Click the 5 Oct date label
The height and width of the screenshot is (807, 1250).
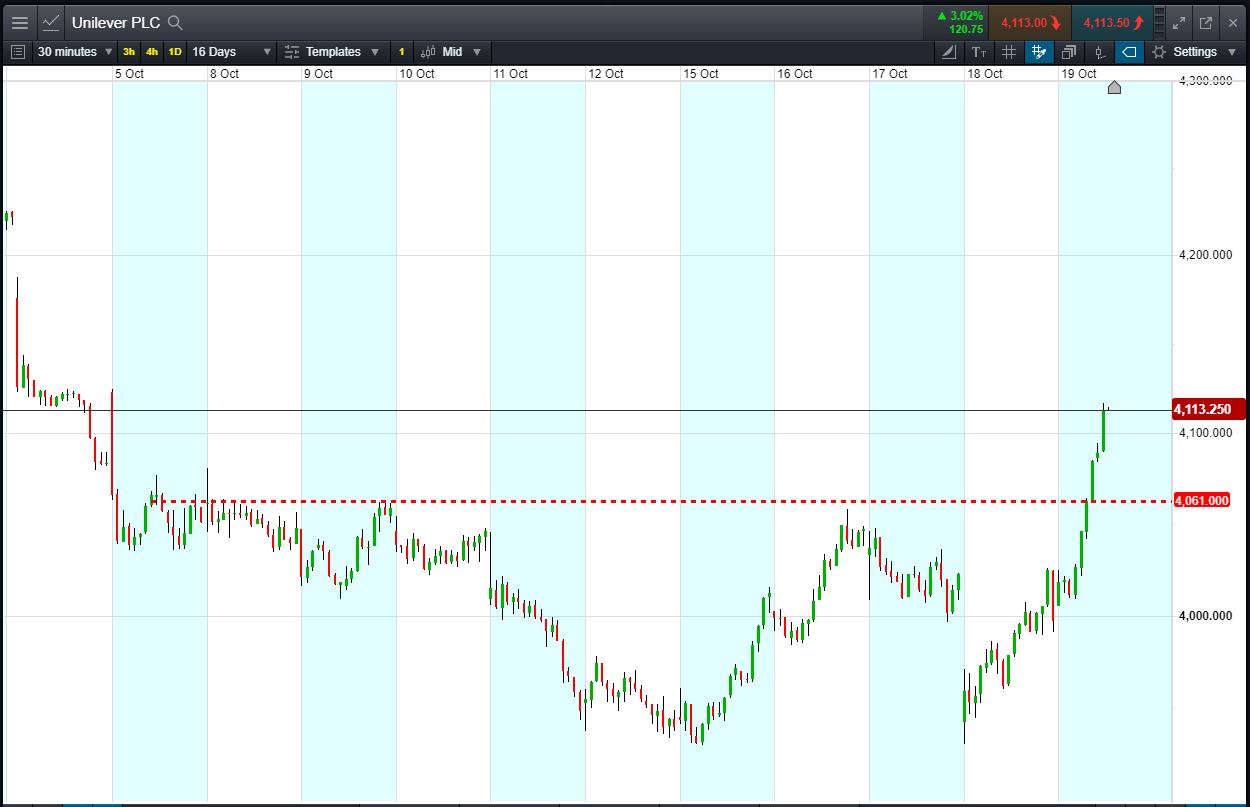pos(130,74)
